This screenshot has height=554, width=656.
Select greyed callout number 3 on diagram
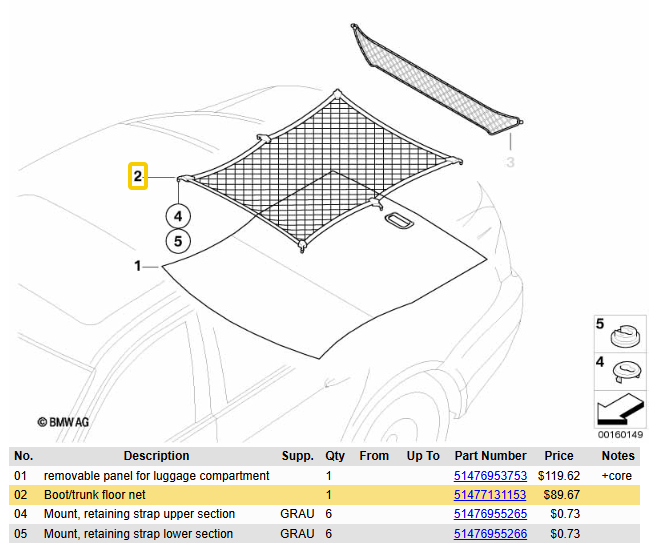(510, 162)
